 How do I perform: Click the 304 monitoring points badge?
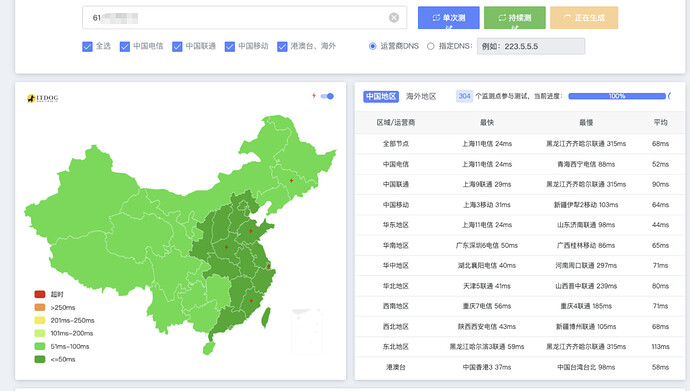point(464,96)
